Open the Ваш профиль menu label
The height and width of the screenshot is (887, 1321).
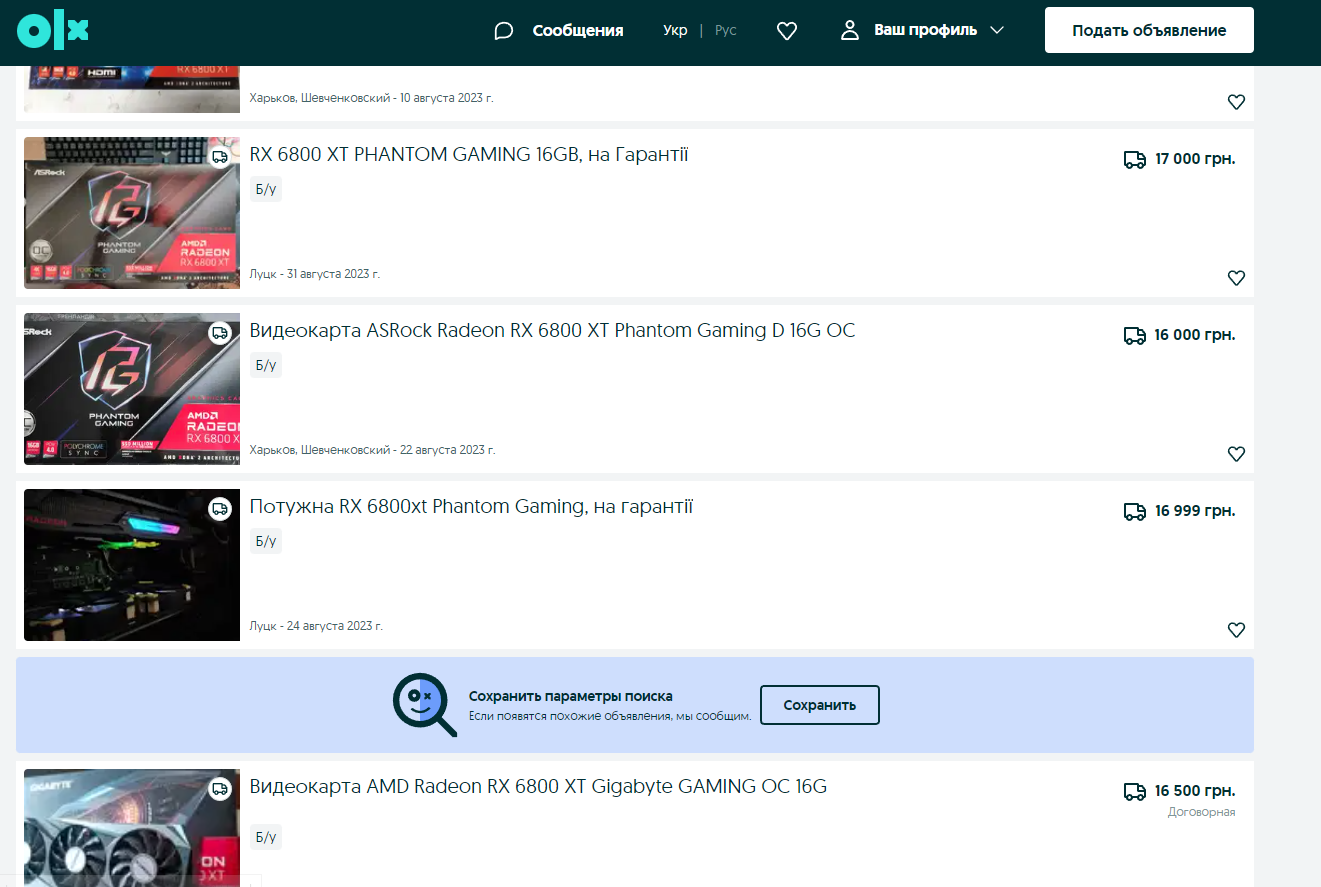(x=926, y=30)
